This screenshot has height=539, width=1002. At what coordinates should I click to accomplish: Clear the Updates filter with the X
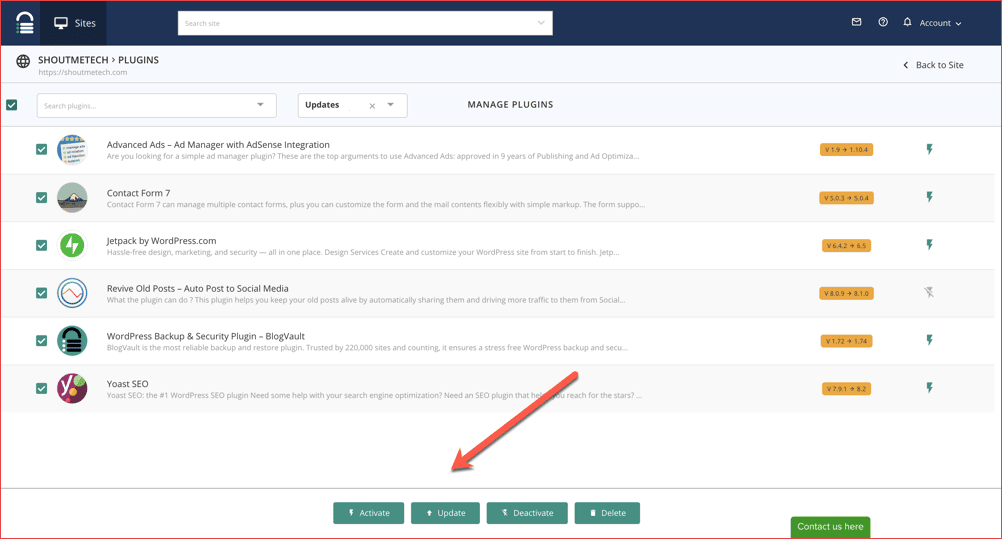(372, 106)
